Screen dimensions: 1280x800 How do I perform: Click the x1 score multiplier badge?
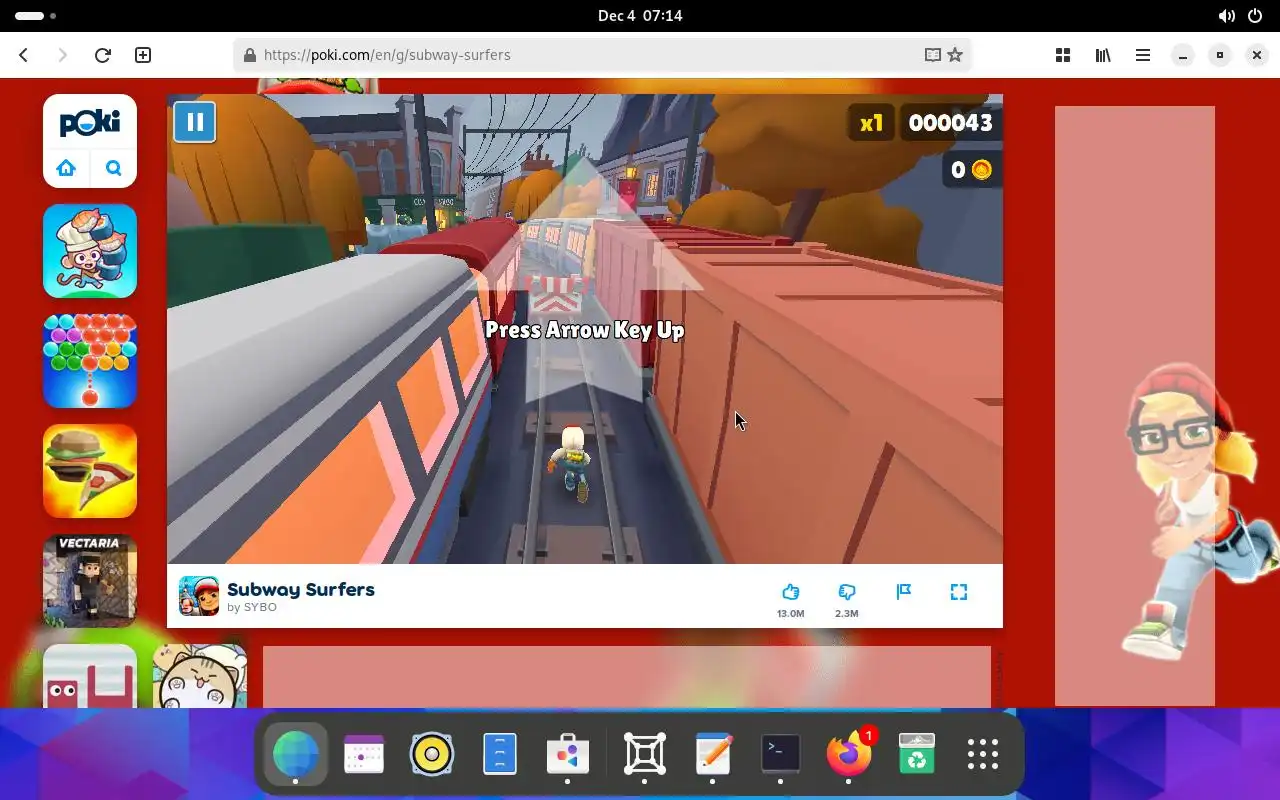point(872,123)
